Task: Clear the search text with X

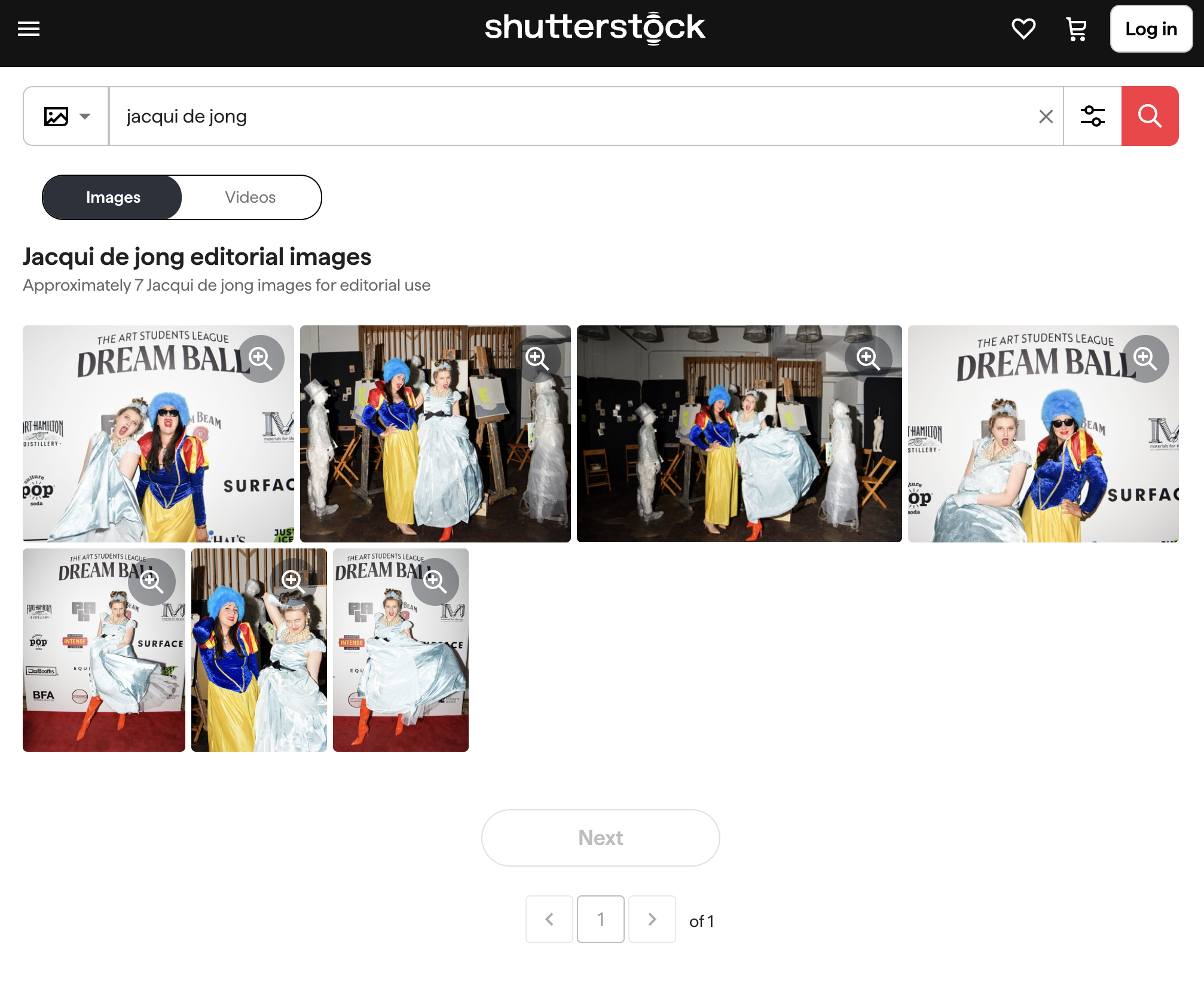Action: (1046, 117)
